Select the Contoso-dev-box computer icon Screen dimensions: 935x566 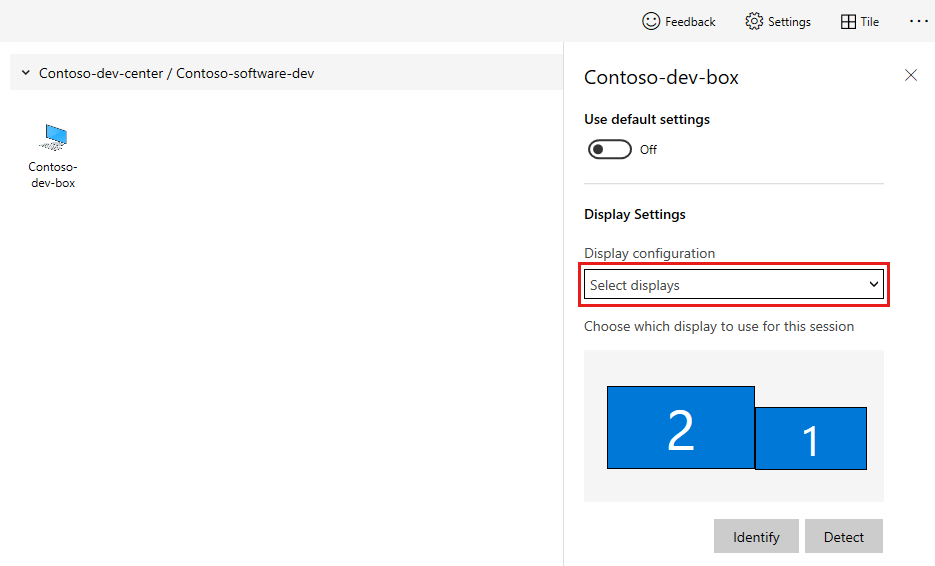54,137
